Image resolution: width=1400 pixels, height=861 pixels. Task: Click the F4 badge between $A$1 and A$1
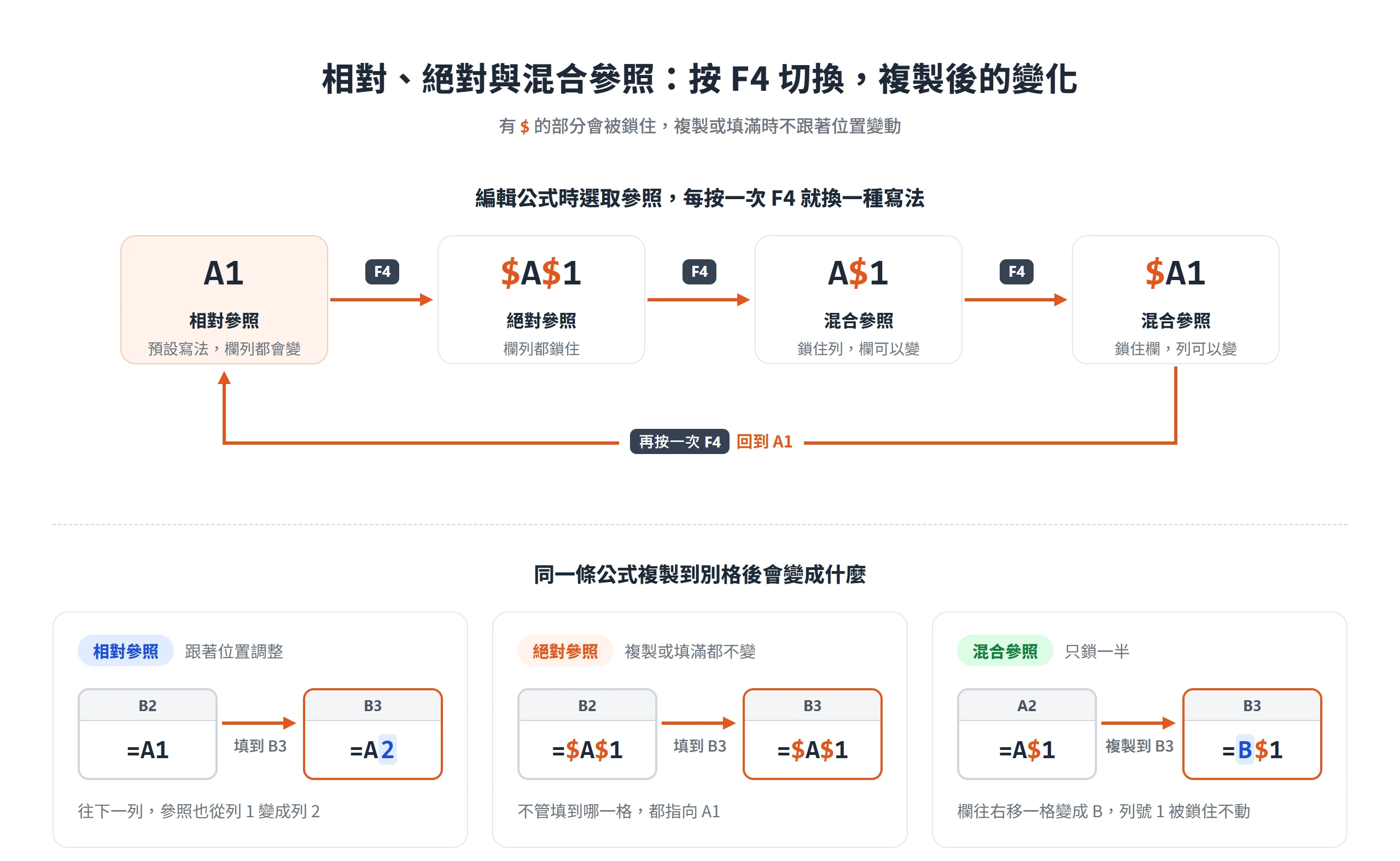[699, 272]
